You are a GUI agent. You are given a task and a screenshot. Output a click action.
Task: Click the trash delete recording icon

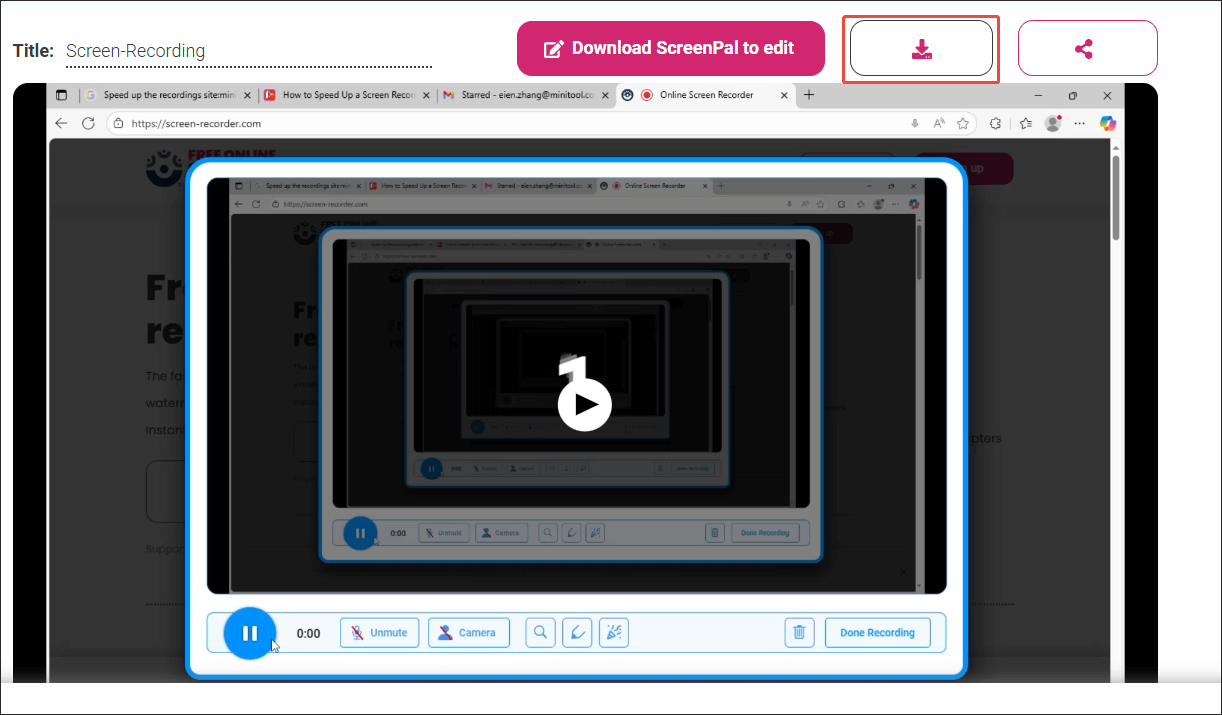pyautogui.click(x=799, y=633)
